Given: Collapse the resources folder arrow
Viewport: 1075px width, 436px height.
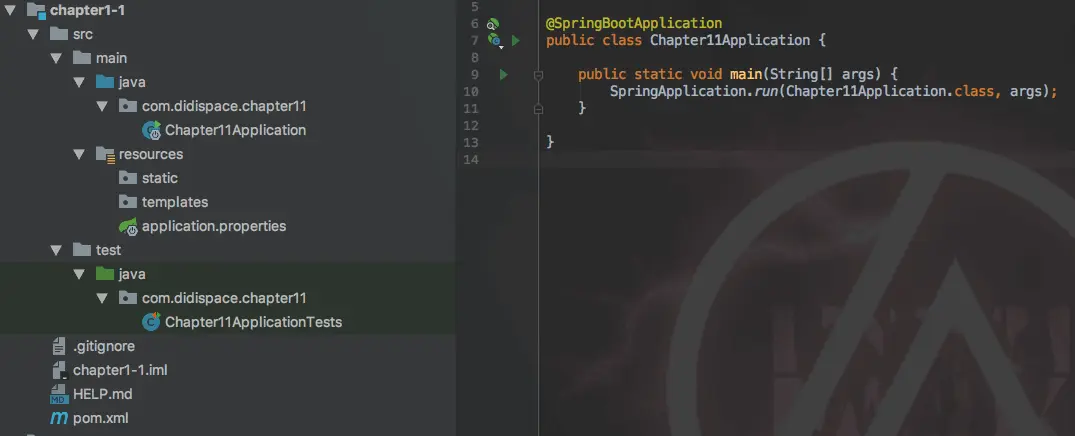Looking at the screenshot, I should point(80,154).
